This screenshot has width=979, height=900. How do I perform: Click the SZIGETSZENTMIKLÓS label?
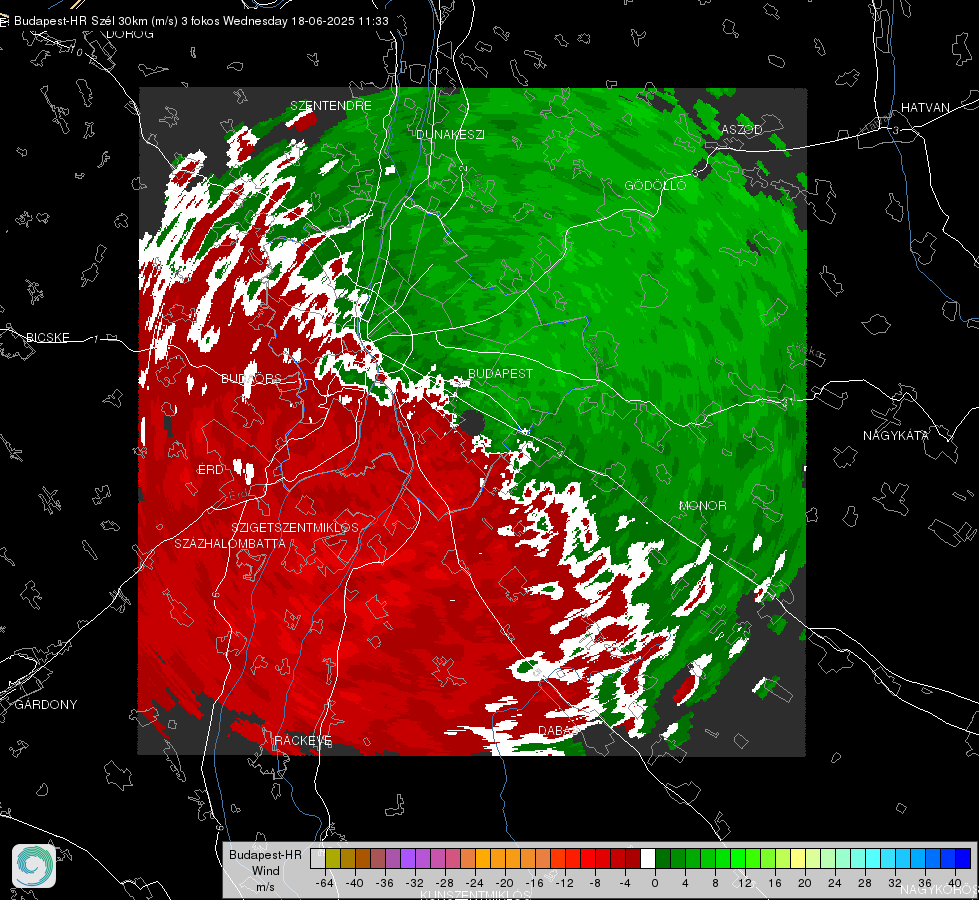click(x=295, y=527)
